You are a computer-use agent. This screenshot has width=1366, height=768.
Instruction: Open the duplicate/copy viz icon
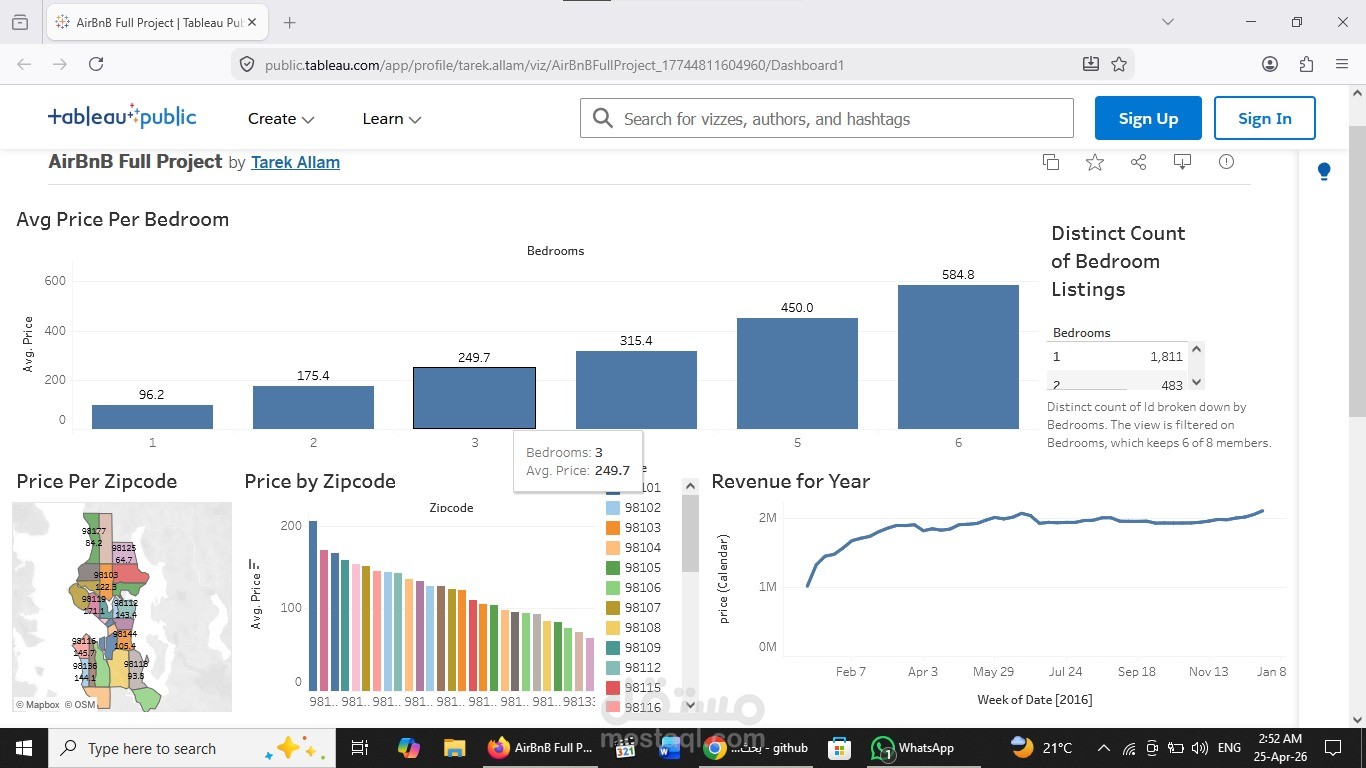tap(1051, 162)
